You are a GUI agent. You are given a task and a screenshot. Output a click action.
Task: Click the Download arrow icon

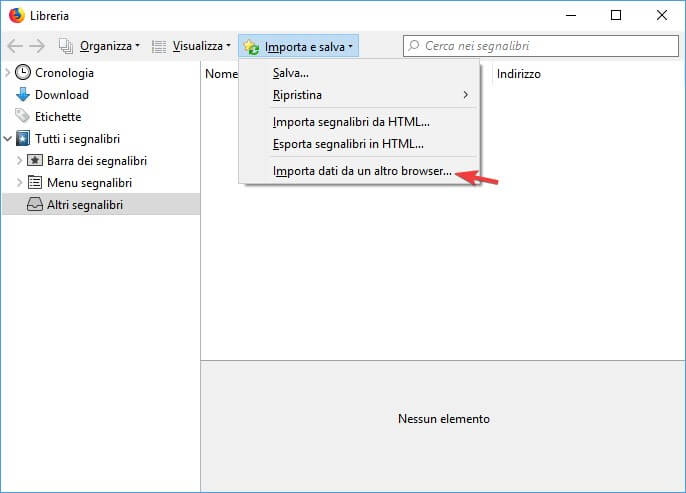(23, 94)
